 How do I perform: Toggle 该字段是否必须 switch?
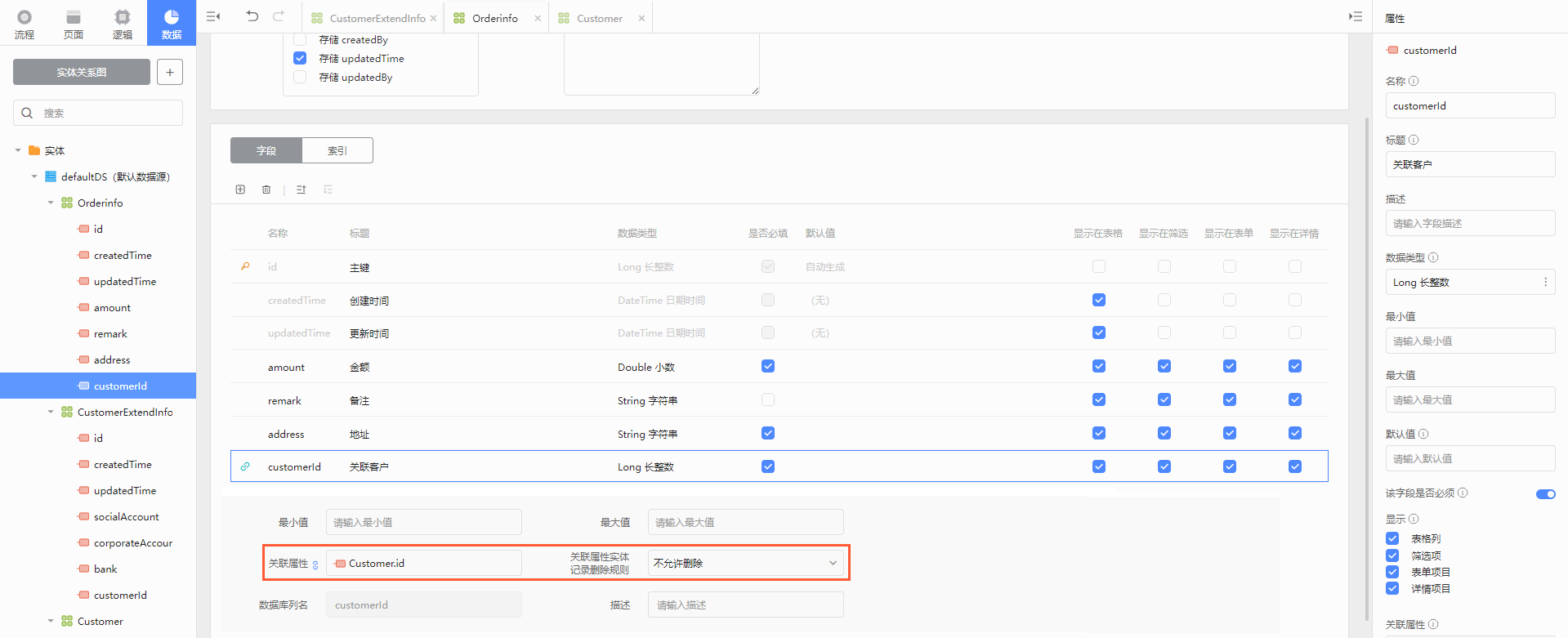click(1545, 493)
